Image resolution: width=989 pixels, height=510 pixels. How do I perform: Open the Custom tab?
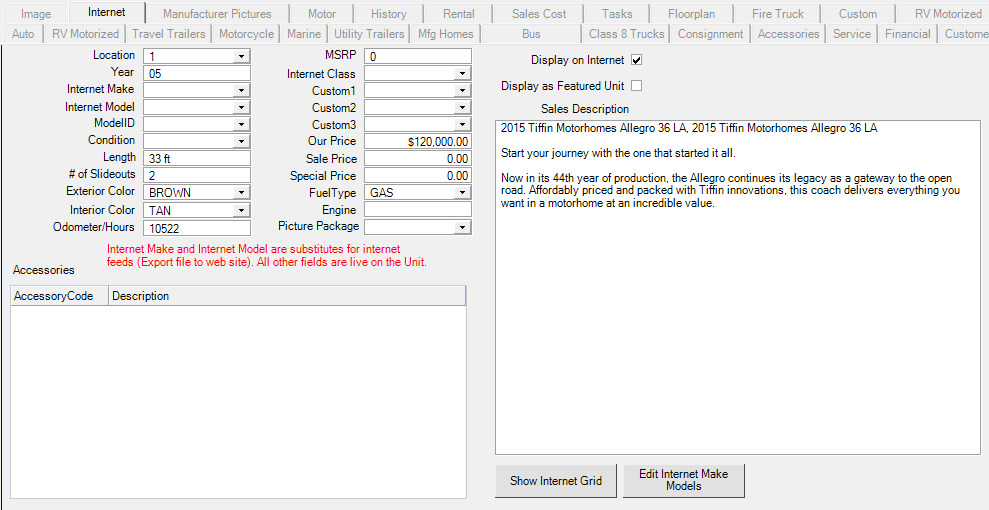click(858, 14)
